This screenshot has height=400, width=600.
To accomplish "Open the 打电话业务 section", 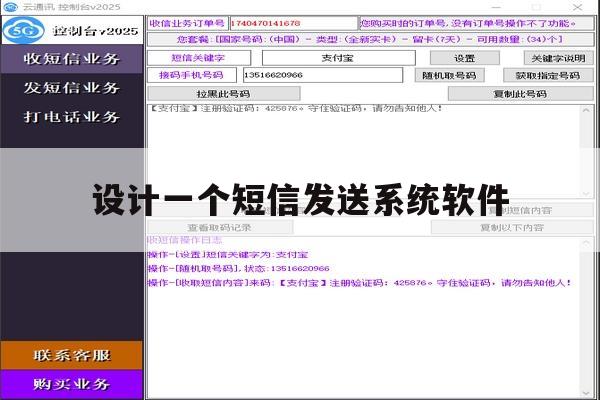I will click(72, 117).
